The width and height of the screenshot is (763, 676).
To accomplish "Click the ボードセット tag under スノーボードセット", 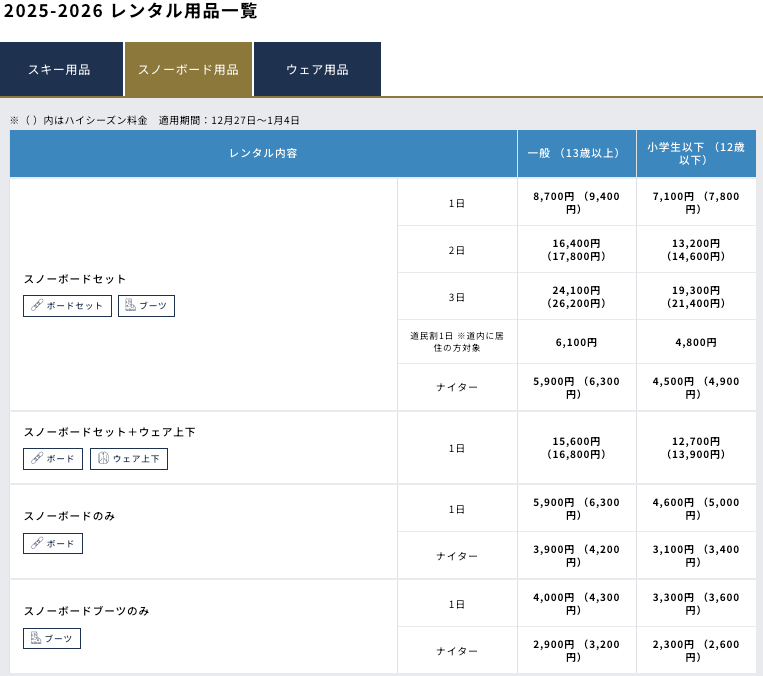I will pos(67,306).
